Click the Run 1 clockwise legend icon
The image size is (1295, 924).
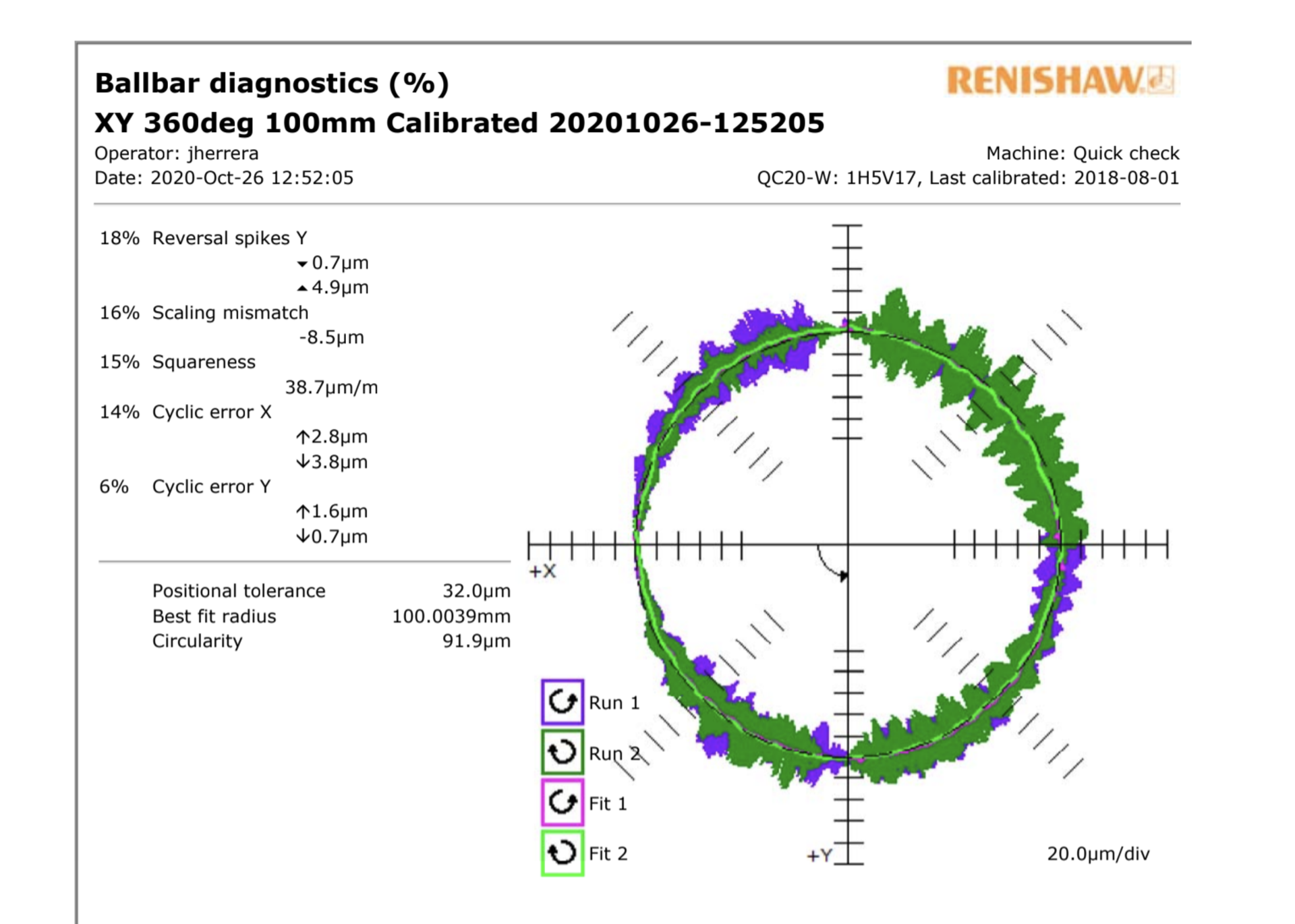pyautogui.click(x=562, y=702)
